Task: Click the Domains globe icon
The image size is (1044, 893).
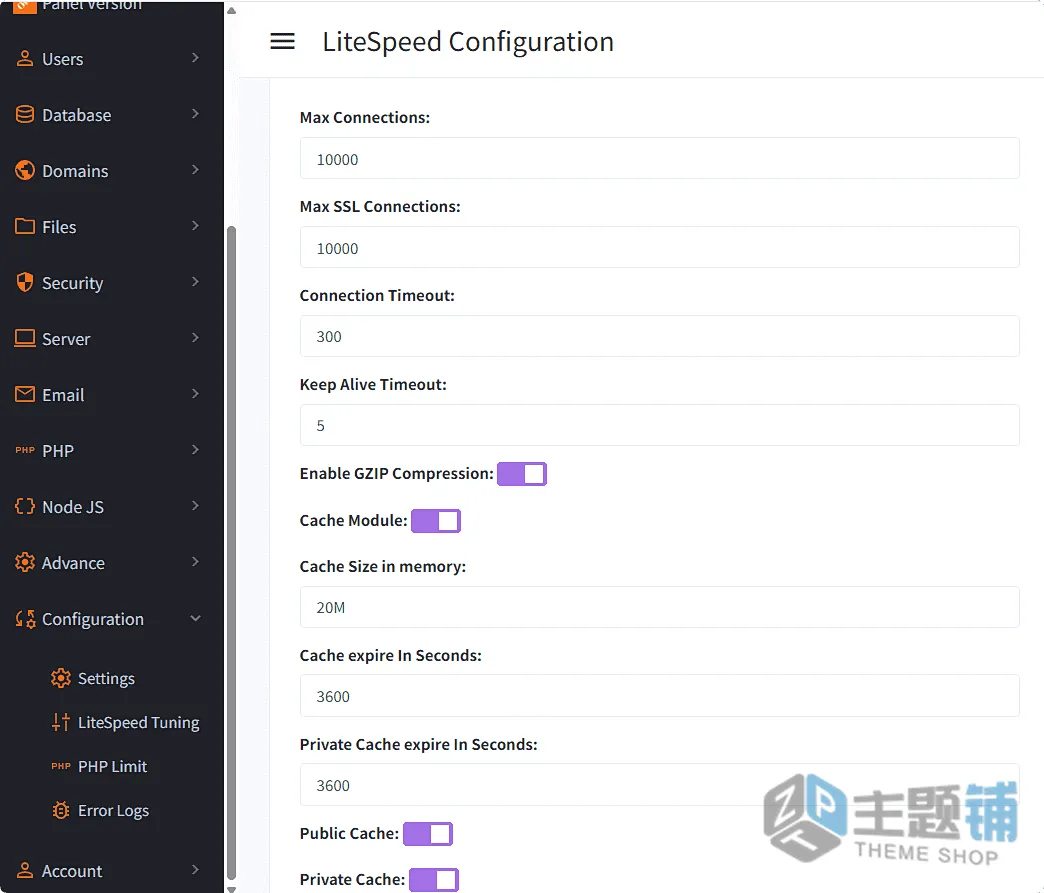Action: (25, 170)
